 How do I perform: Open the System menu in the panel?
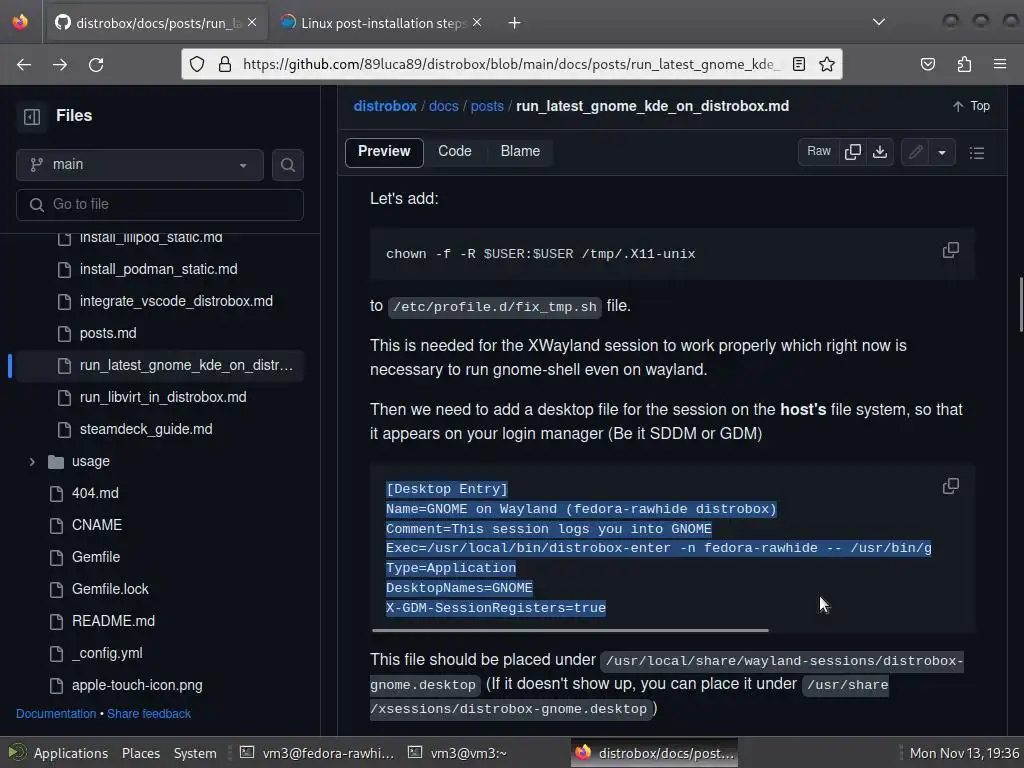(195, 753)
